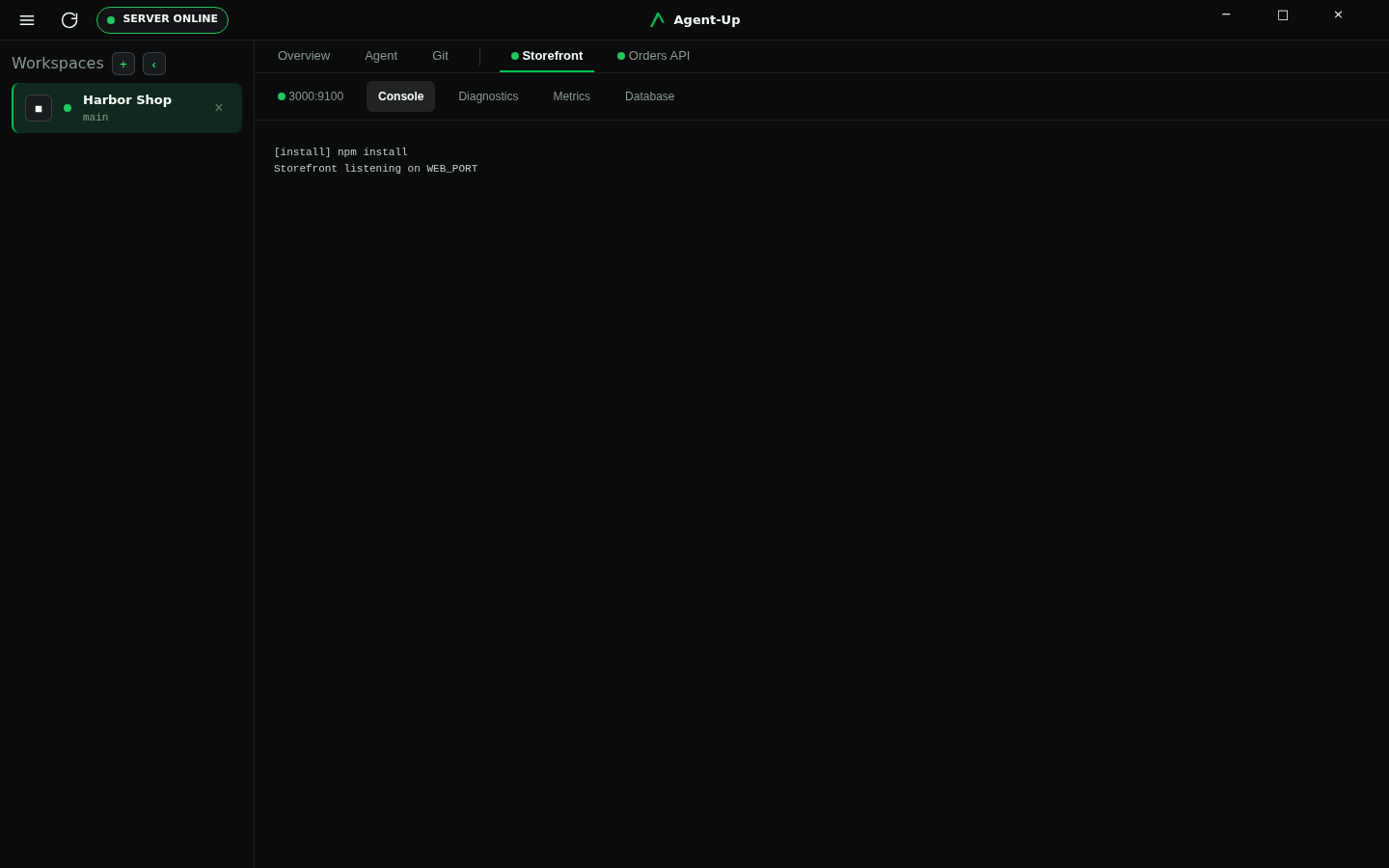Click 'Storefront listening on WEB_PORT' log line
Screen dimensions: 1389x868
[x=375, y=169]
